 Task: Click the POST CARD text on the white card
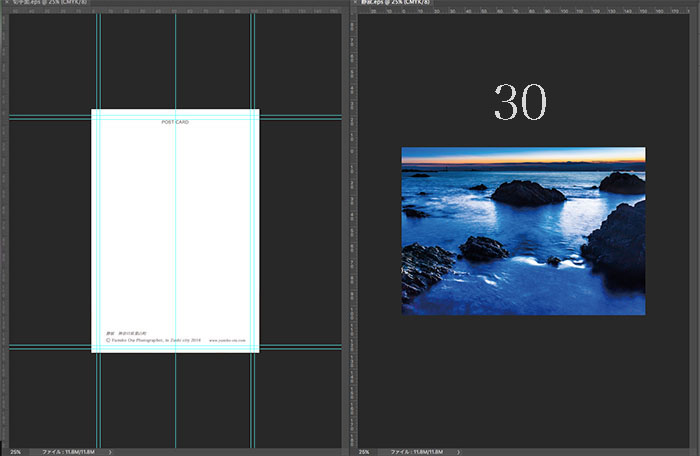pos(175,122)
